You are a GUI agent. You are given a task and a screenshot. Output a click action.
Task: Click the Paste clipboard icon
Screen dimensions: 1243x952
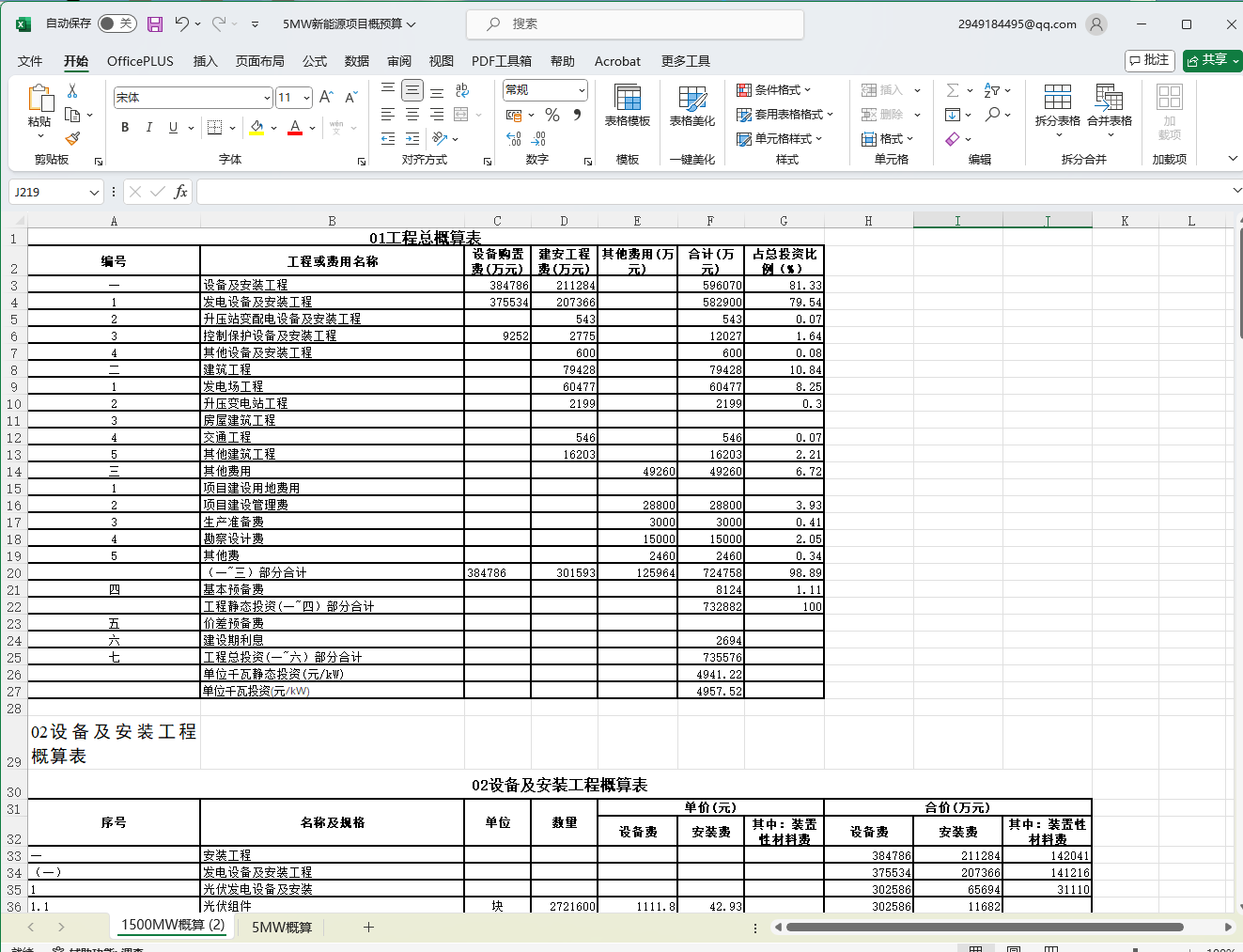point(39,100)
